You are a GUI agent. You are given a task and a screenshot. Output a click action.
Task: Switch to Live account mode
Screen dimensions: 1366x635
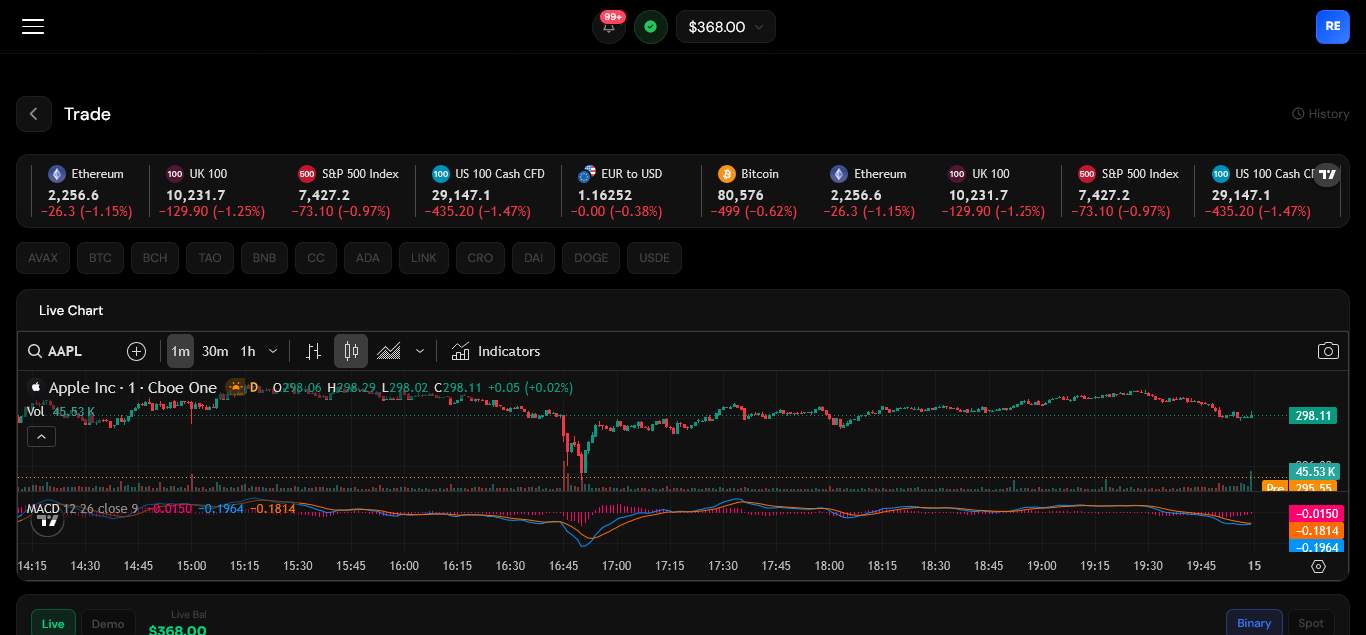click(x=53, y=623)
